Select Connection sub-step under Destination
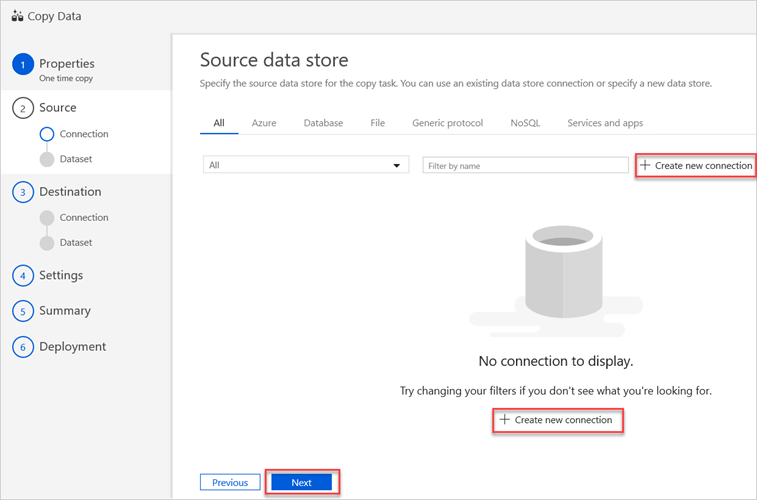The image size is (757, 500). (x=83, y=217)
